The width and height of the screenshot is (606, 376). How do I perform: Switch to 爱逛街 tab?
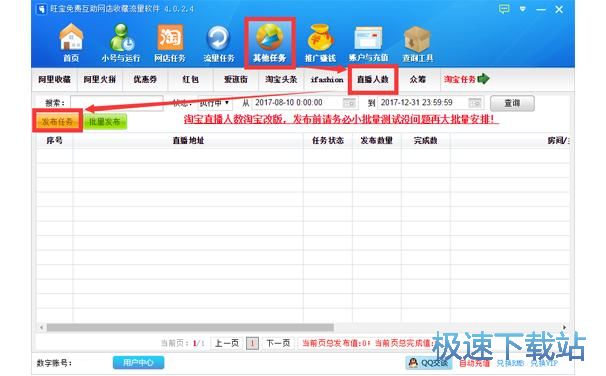pyautogui.click(x=236, y=80)
